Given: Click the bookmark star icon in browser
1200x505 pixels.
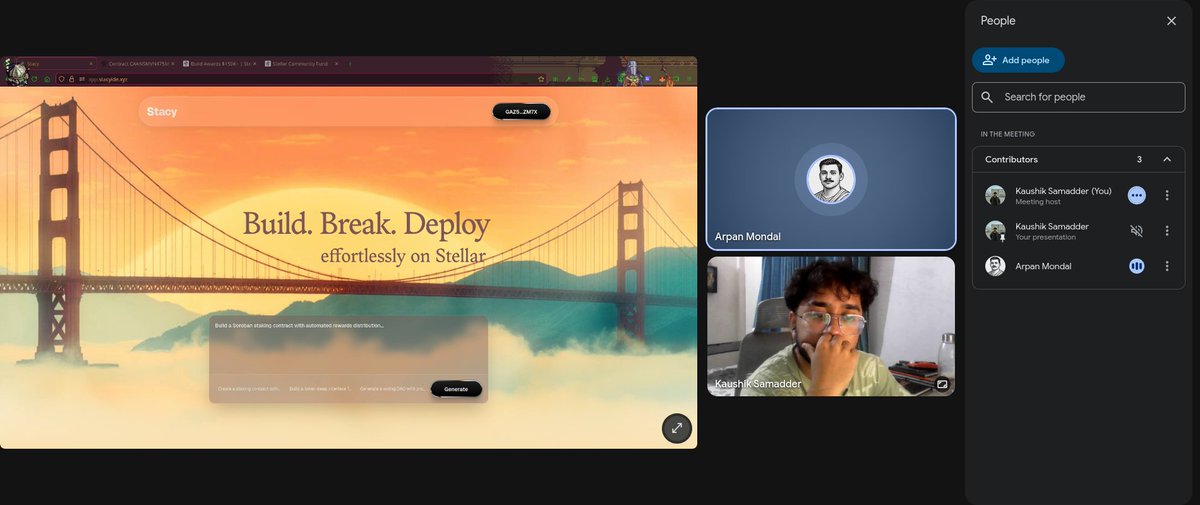Looking at the screenshot, I should (x=541, y=80).
